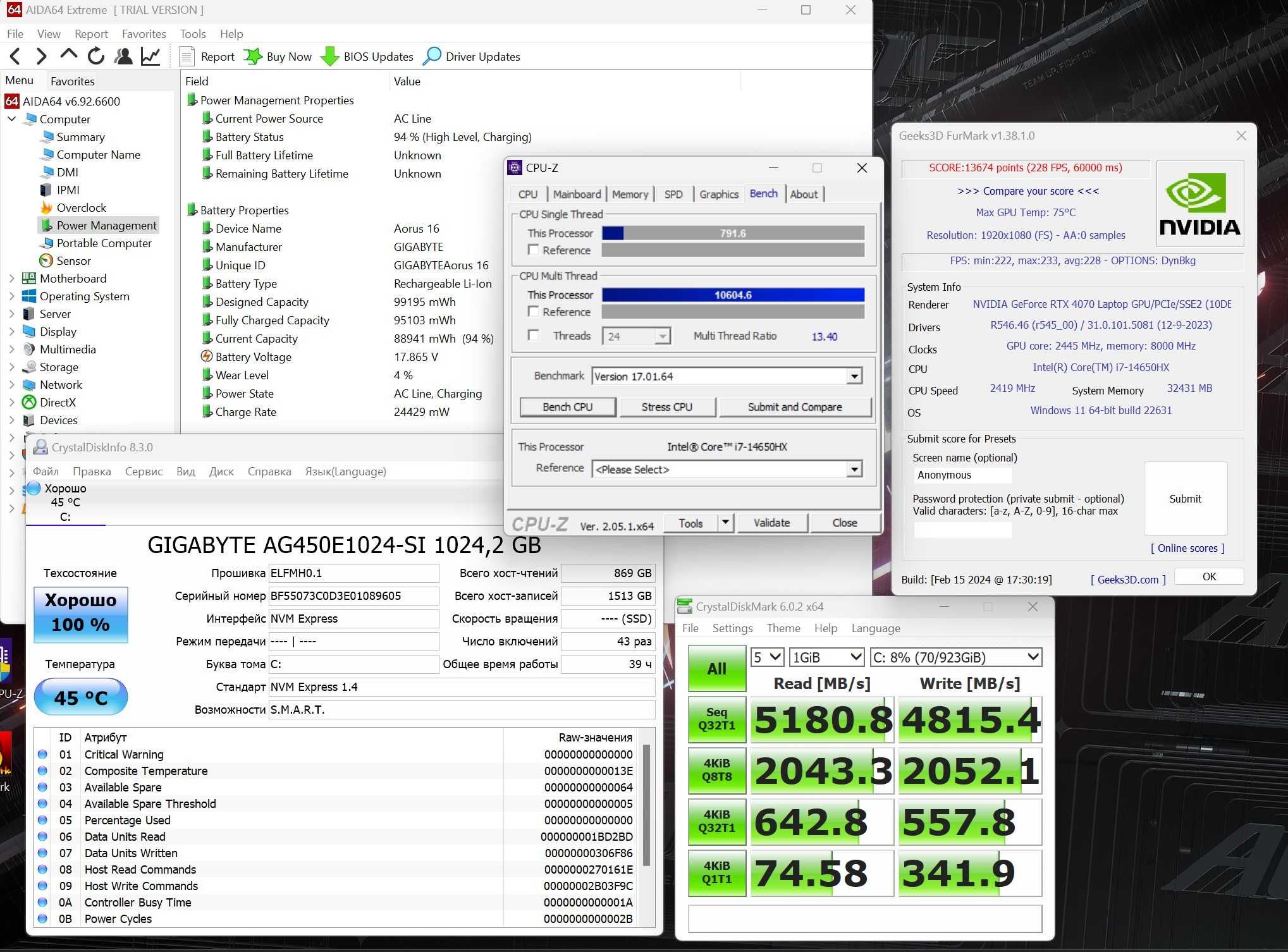
Task: Switch to CPU tab in CPU-Z
Action: point(528,194)
